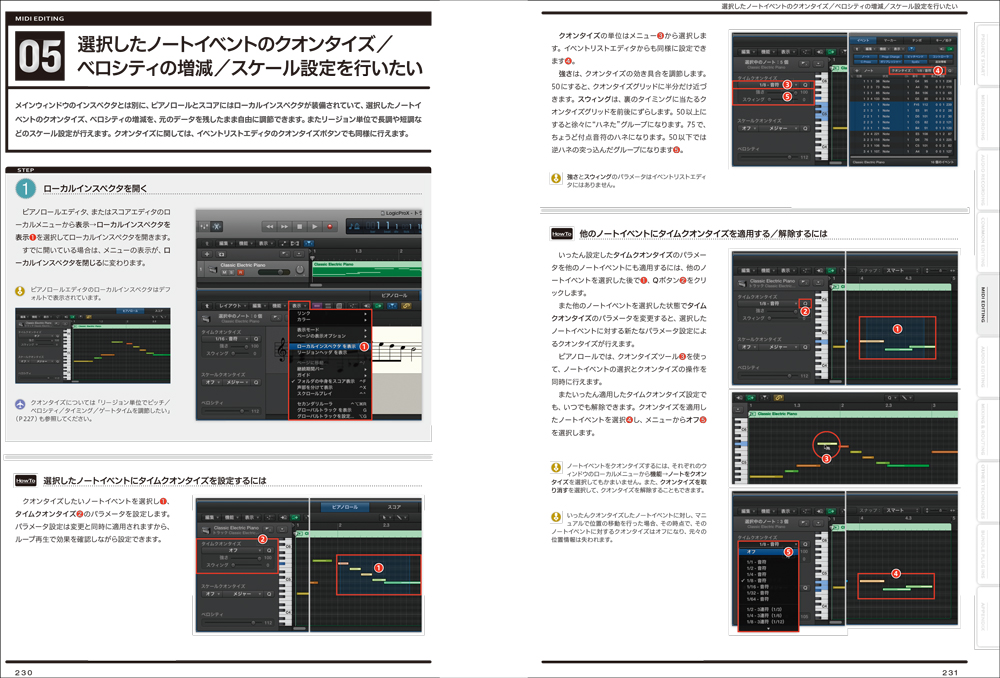Screen dimensions: 1000x678
Task: Click quantize tool Q in middle-right piano roll toolbar
Action: tap(891, 397)
